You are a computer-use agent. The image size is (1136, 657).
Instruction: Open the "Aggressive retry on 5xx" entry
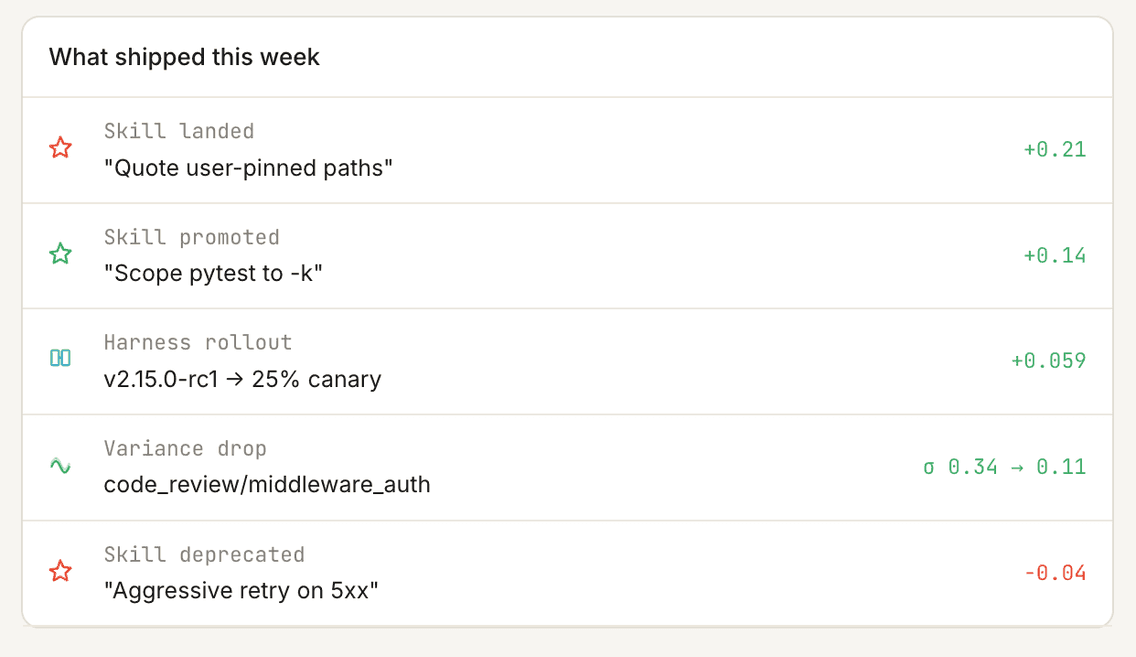point(241,591)
